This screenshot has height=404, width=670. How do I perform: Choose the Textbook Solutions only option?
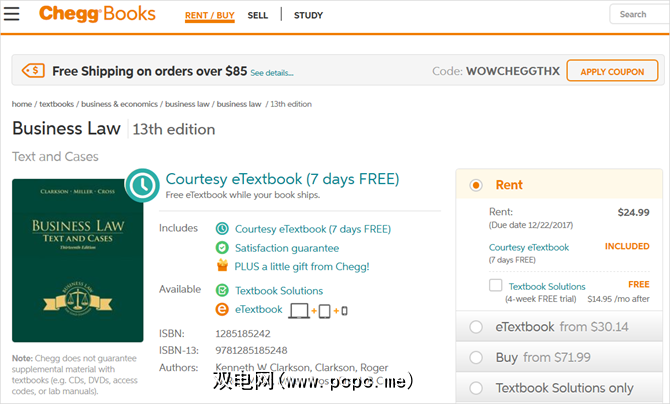tap(476, 388)
